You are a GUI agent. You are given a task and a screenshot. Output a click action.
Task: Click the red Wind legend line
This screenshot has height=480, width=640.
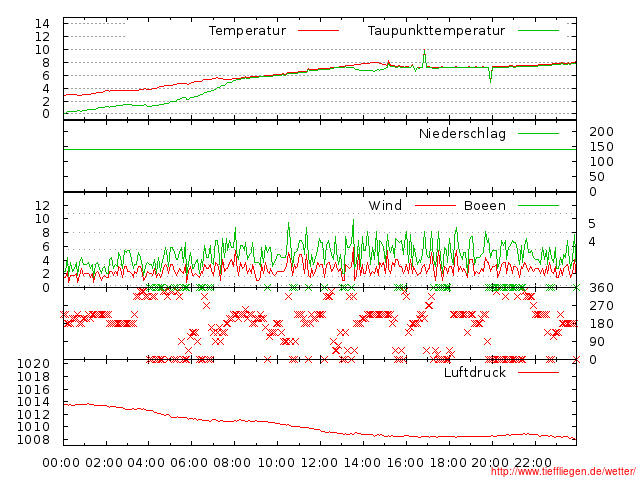(435, 206)
